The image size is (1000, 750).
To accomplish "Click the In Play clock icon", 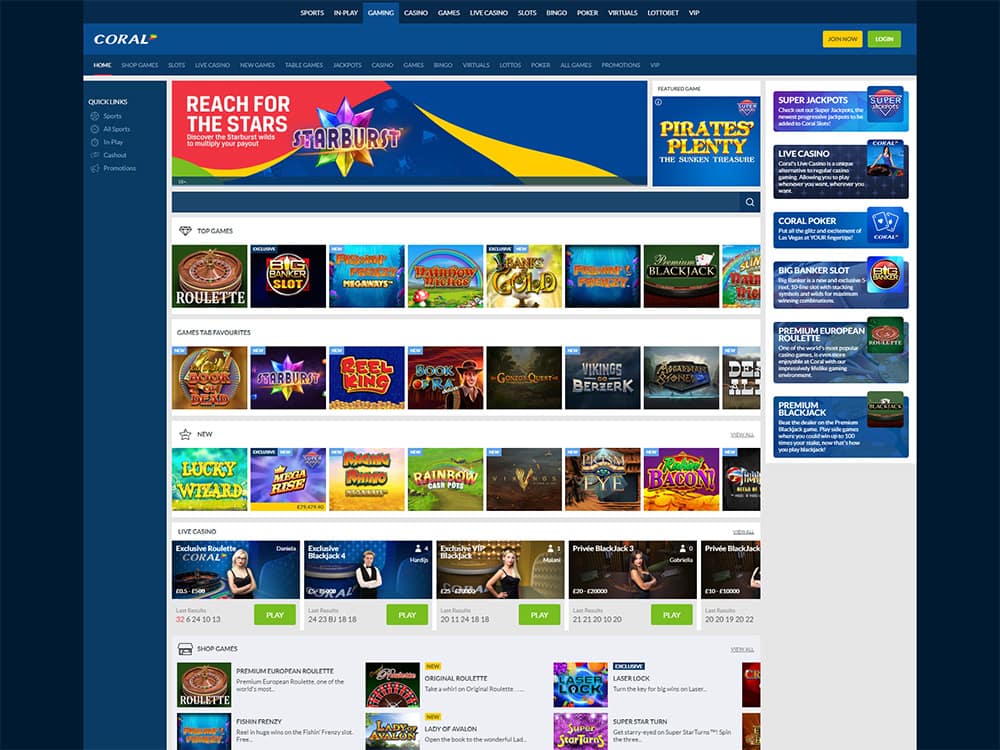I will (x=95, y=142).
